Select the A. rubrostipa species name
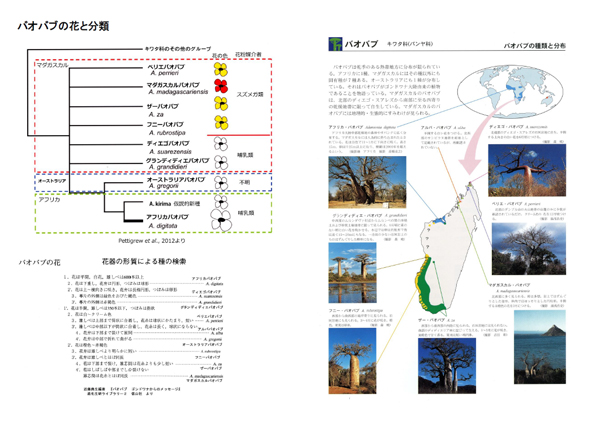 (167, 133)
